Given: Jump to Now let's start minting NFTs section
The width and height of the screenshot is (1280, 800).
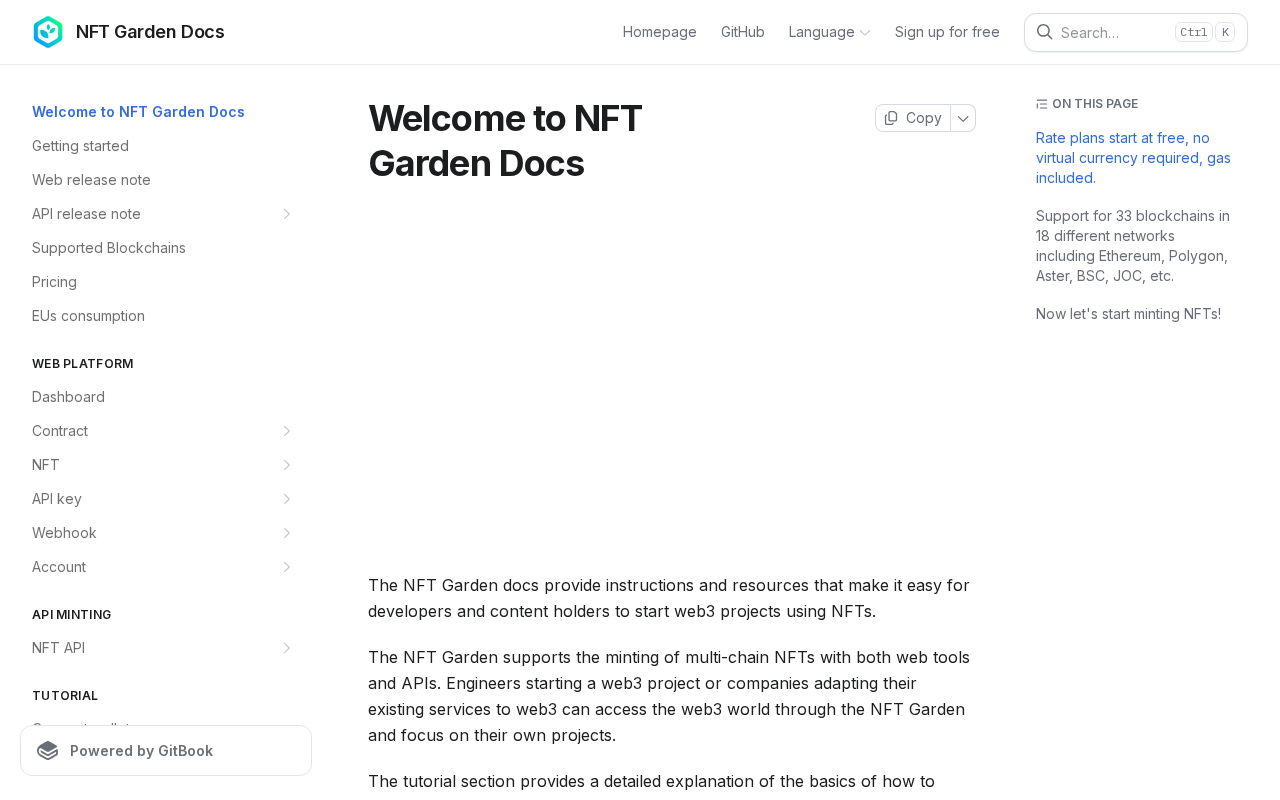Looking at the screenshot, I should (1128, 314).
